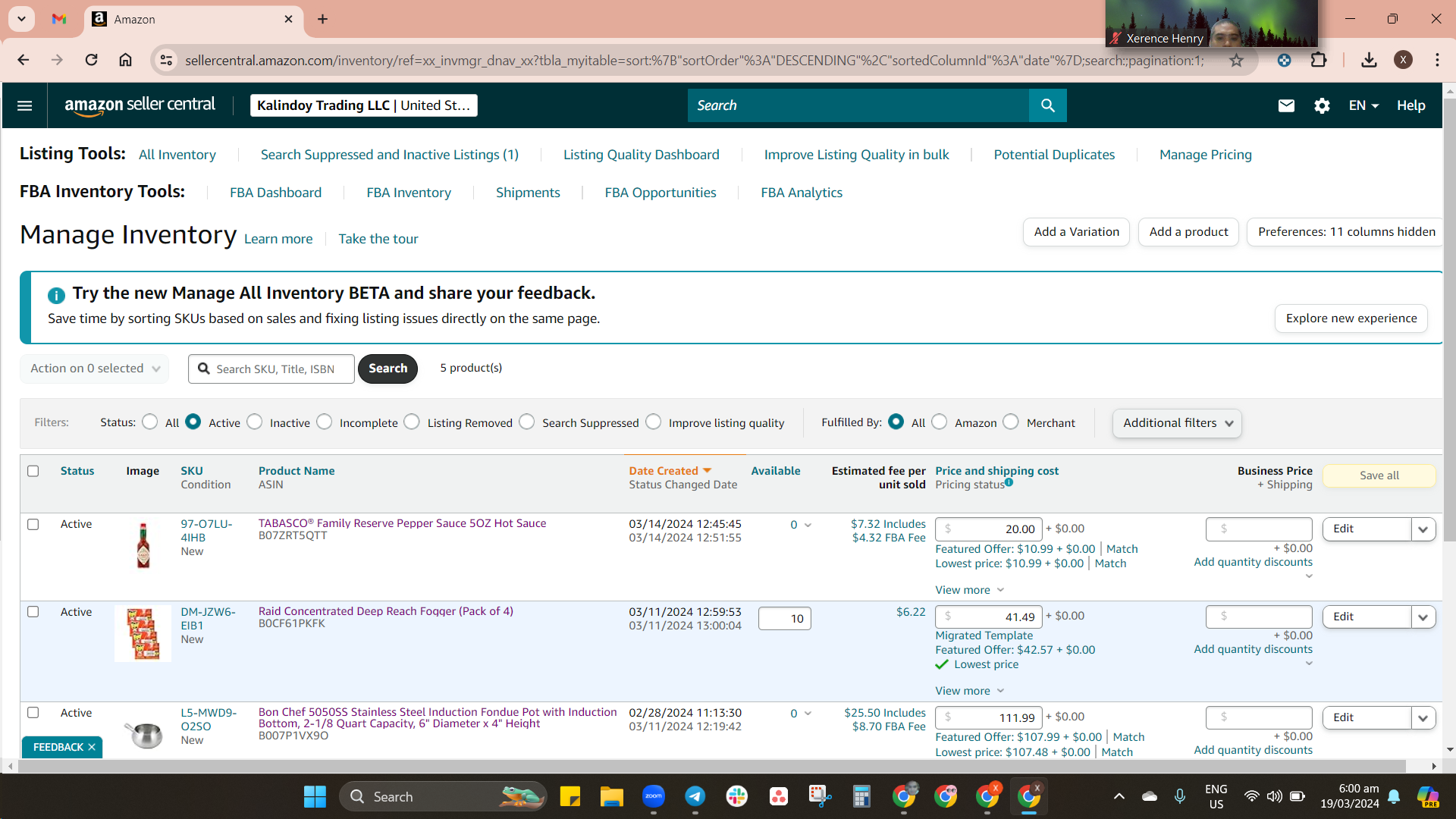Open Listing Quality Dashboard
The height and width of the screenshot is (819, 1456).
coord(641,155)
